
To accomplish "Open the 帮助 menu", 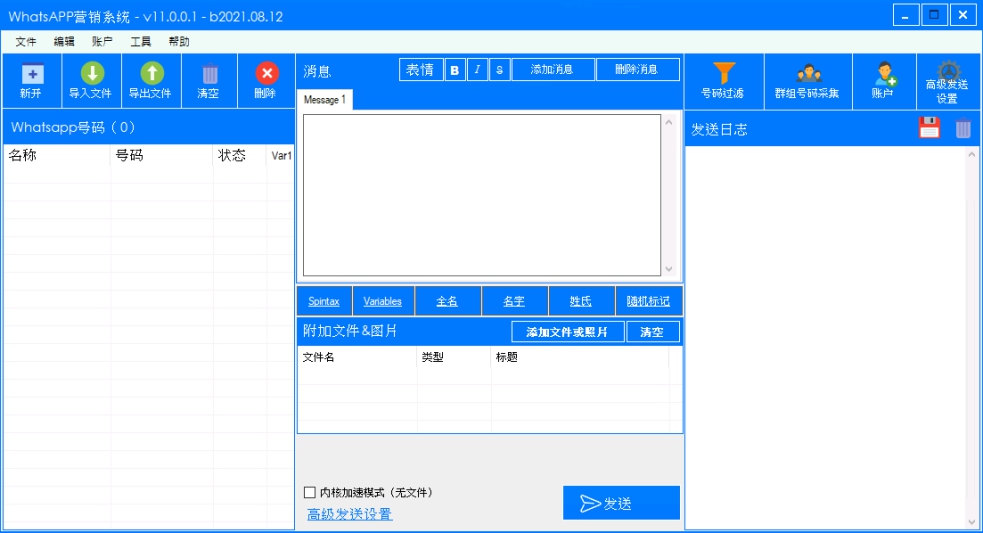I will 179,41.
